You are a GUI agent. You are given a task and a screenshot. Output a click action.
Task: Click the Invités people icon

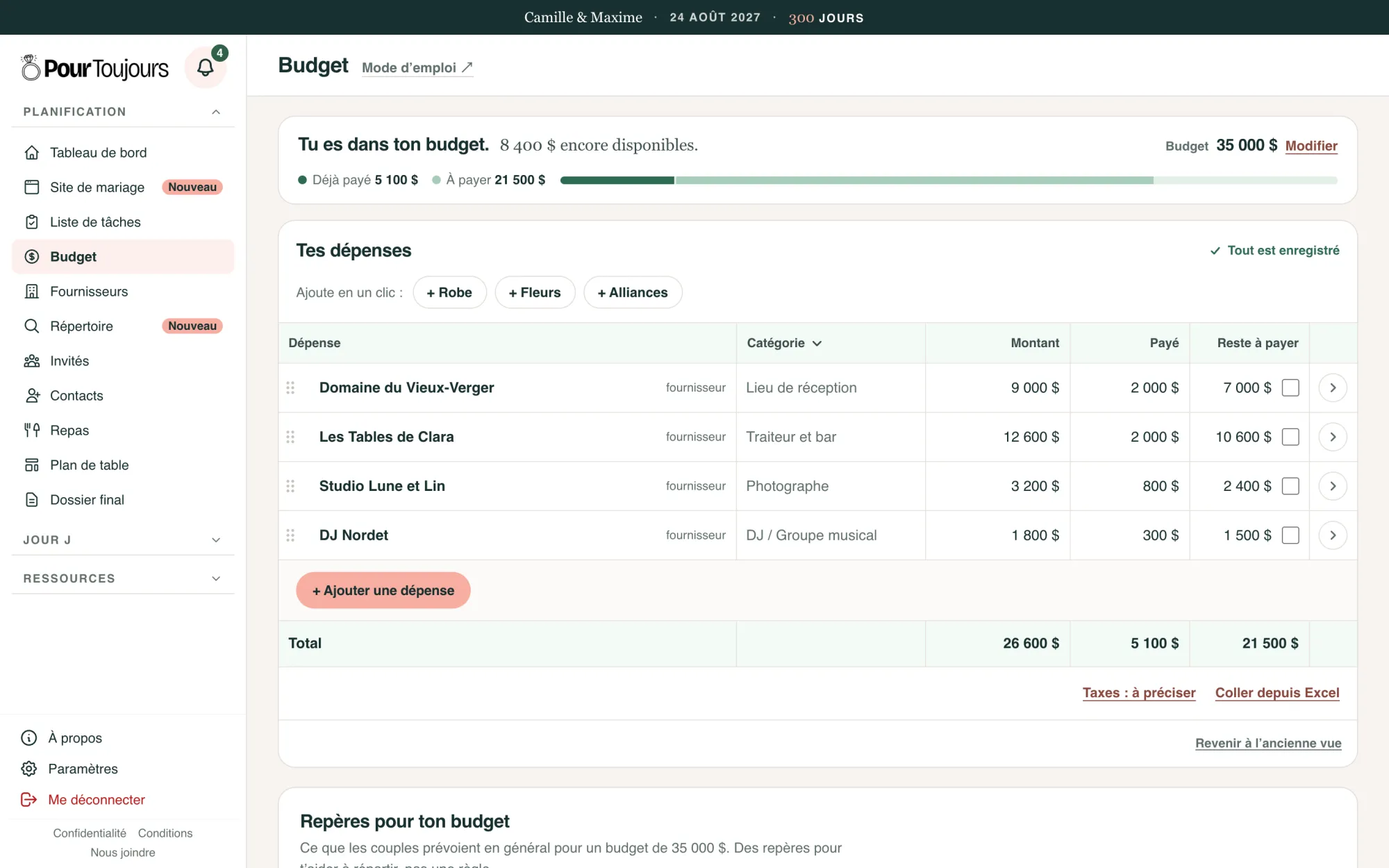click(x=32, y=361)
